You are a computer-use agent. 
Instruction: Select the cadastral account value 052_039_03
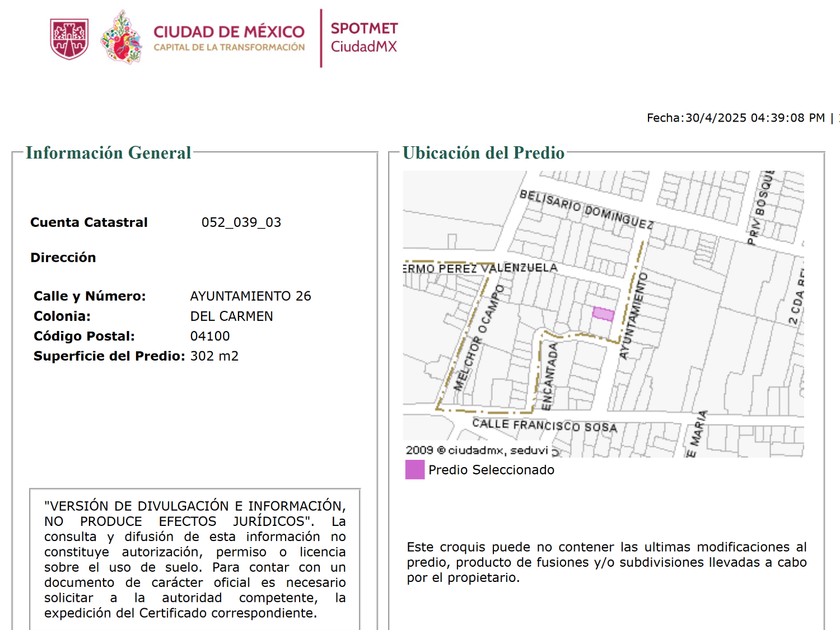241,222
